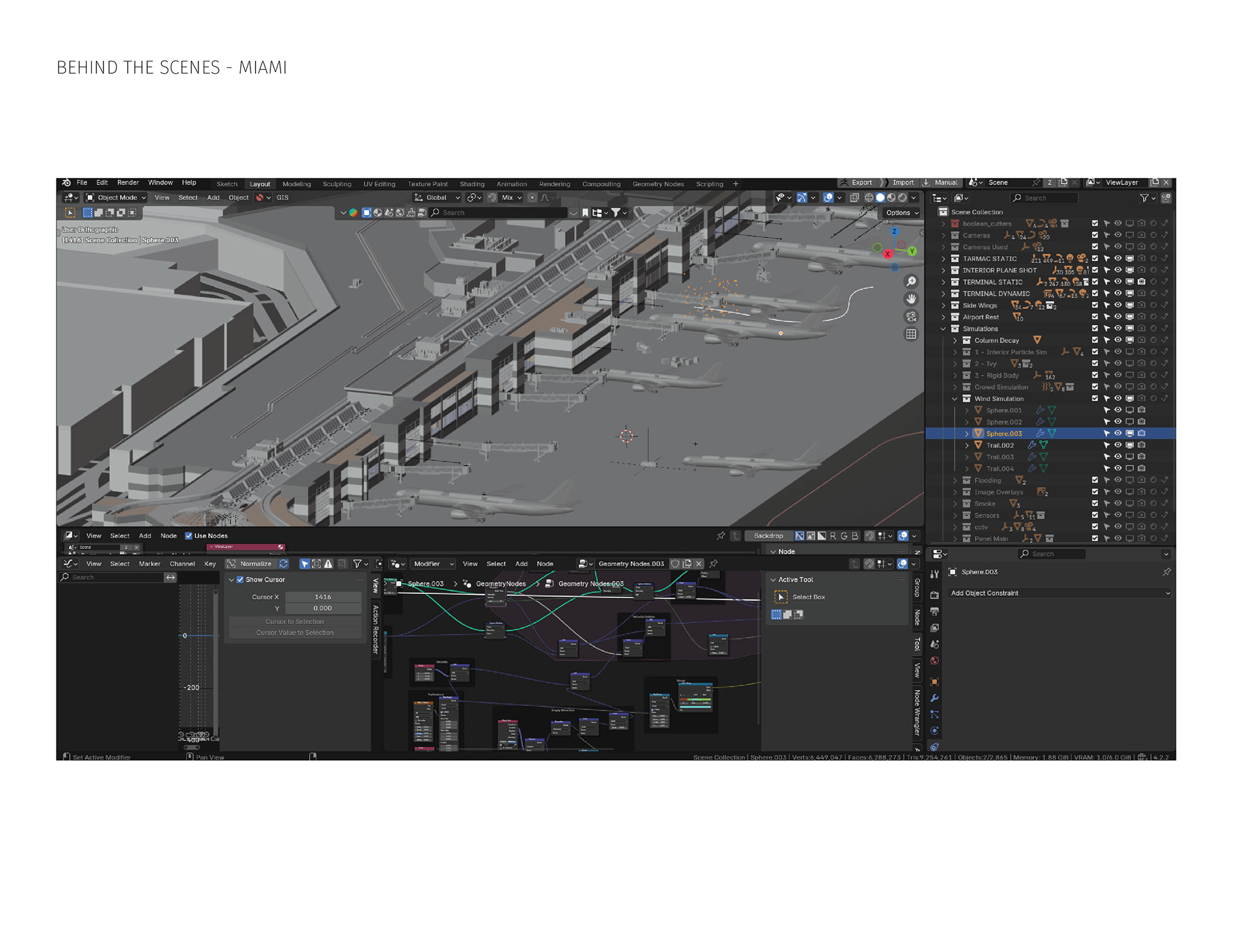This screenshot has height=952, width=1233.
Task: Collapse the Wind Simulation collection
Action: (955, 399)
